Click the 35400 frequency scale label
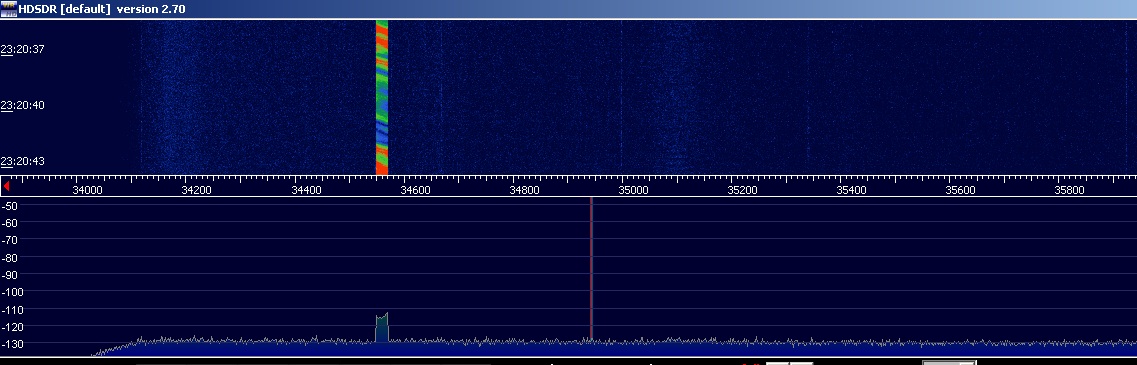The height and width of the screenshot is (365, 1137). point(851,190)
